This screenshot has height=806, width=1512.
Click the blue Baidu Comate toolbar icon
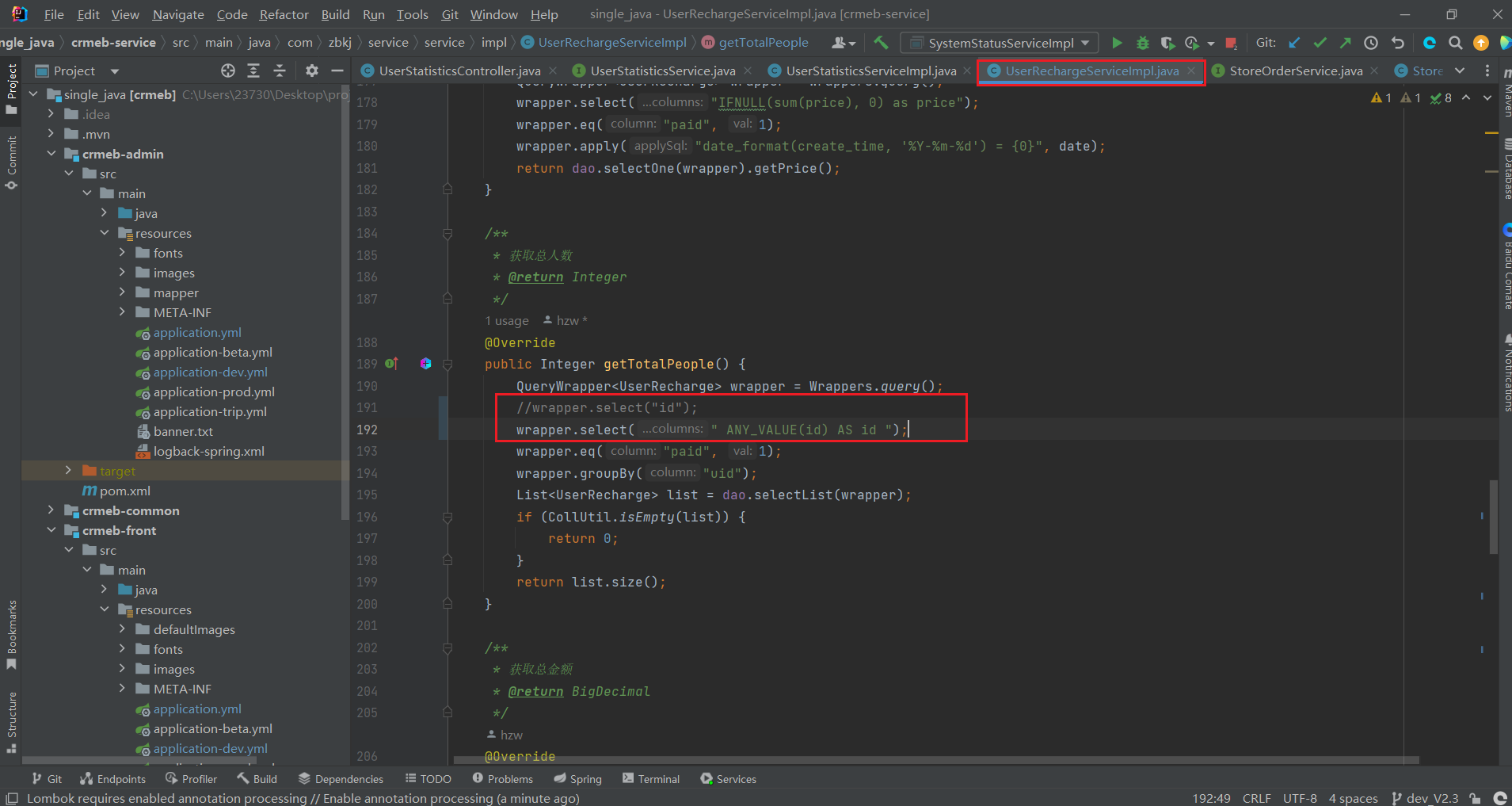coord(1430,43)
